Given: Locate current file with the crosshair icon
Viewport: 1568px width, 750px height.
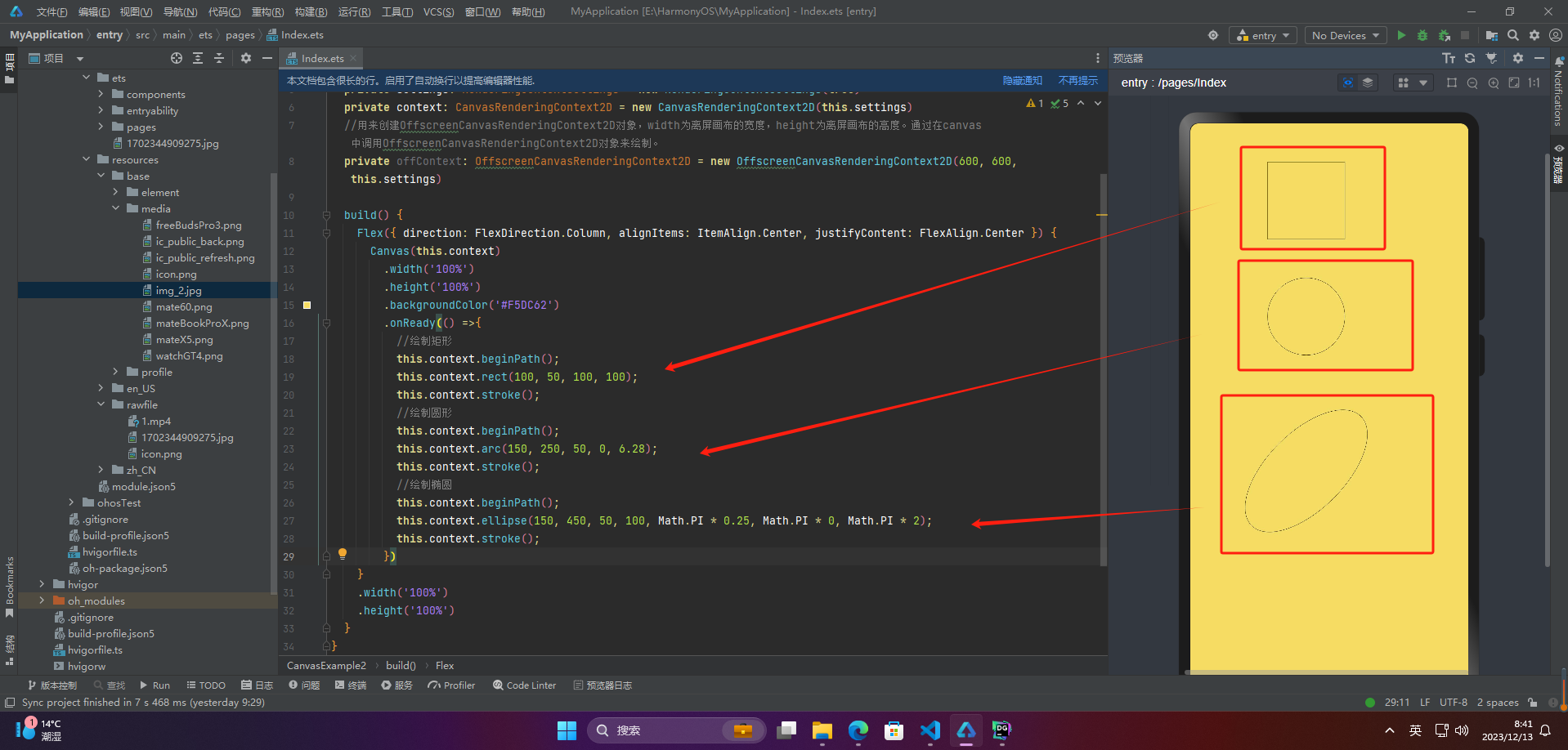Looking at the screenshot, I should pyautogui.click(x=177, y=58).
